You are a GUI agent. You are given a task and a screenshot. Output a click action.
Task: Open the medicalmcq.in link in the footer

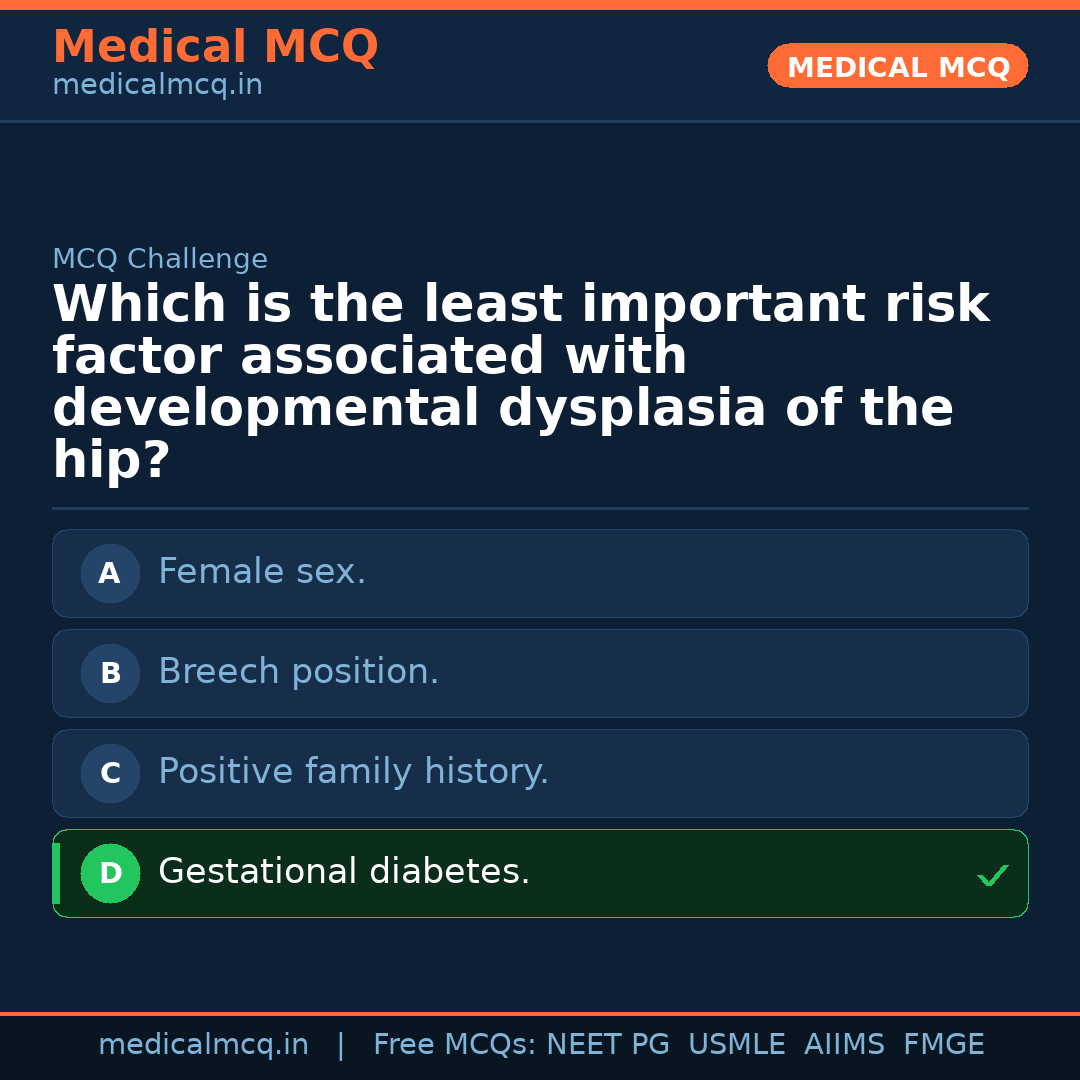[x=203, y=1045]
